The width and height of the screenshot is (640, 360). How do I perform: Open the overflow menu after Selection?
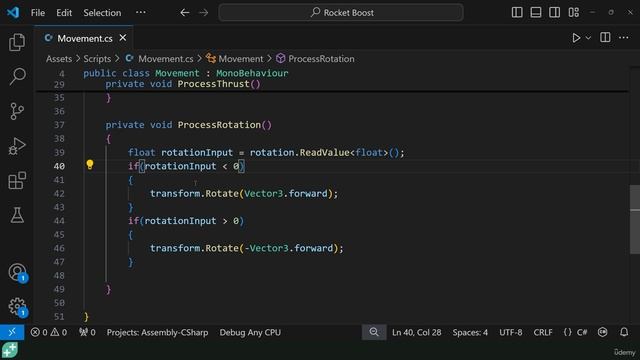[141, 12]
